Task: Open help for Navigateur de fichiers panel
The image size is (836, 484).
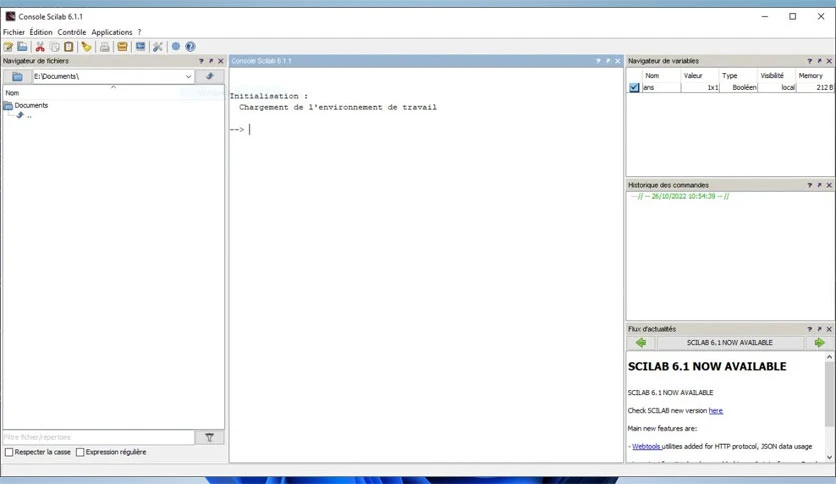Action: (x=201, y=61)
